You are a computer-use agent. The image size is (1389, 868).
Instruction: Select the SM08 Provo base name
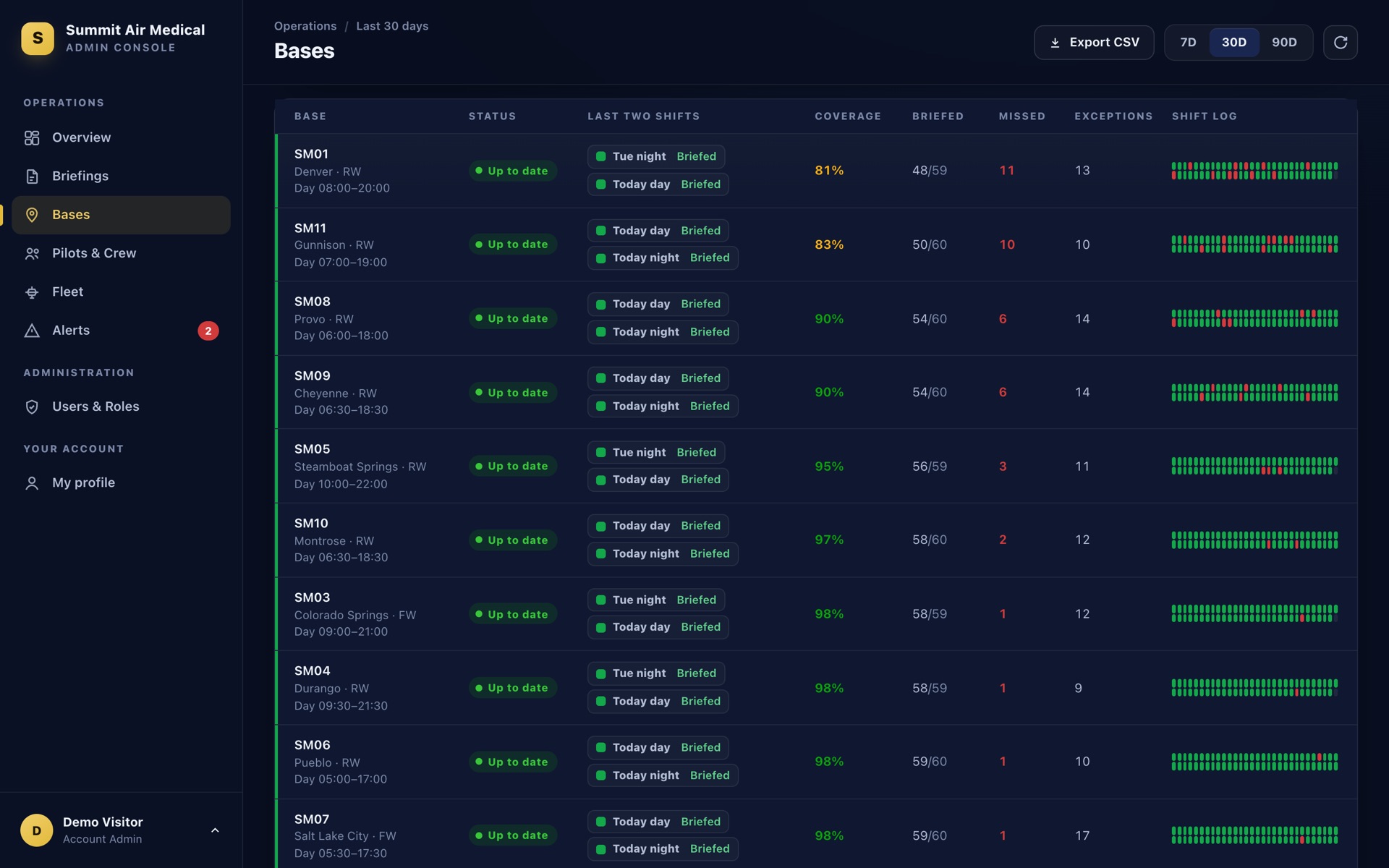pos(313,302)
